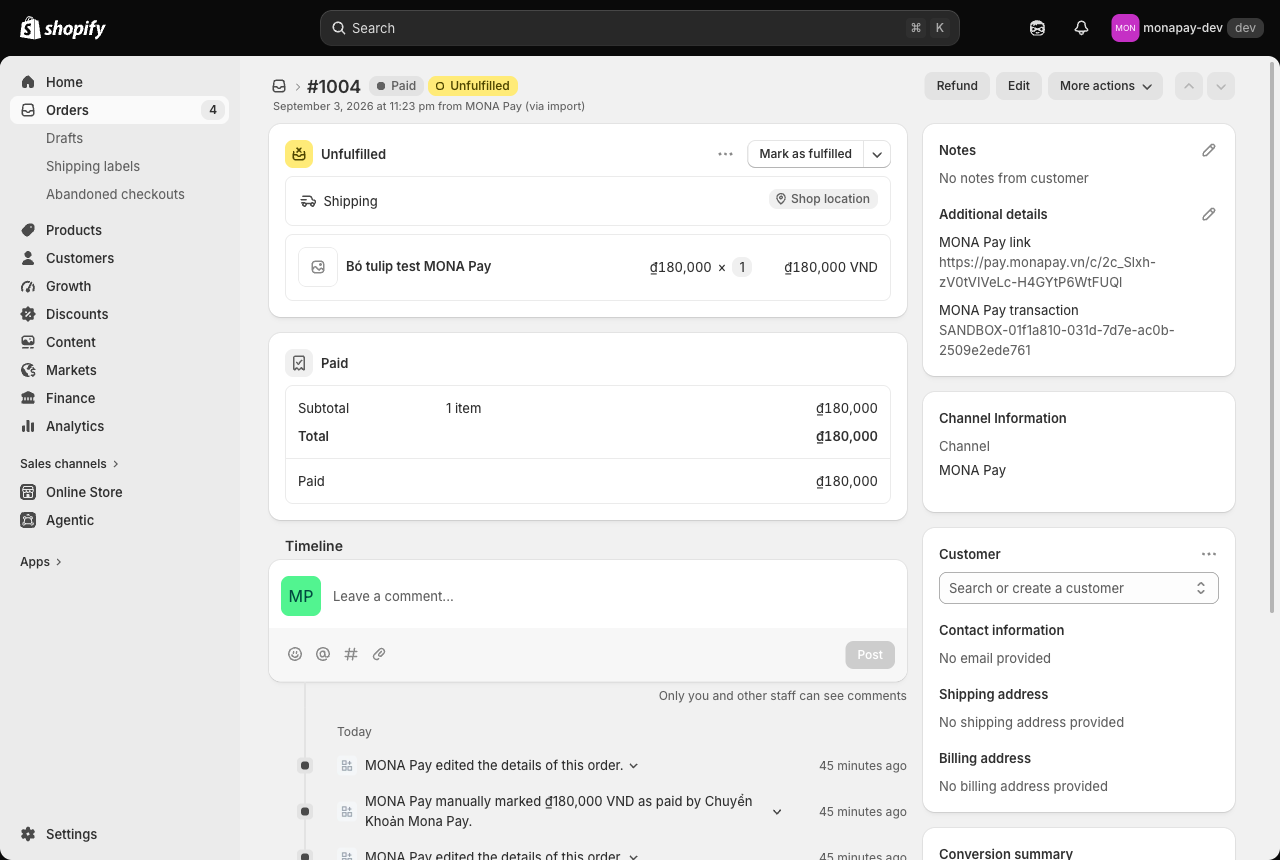Attach a file to the comment
1280x860 pixels.
[379, 654]
